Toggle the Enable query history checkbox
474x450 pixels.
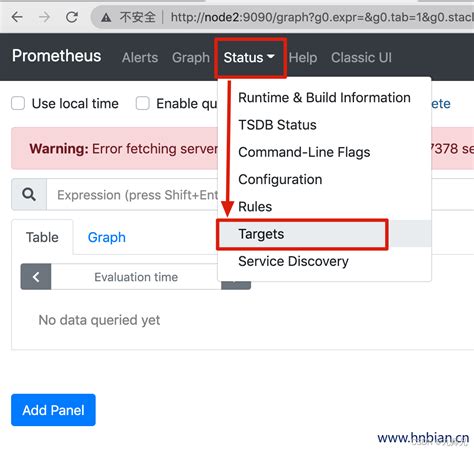click(143, 103)
